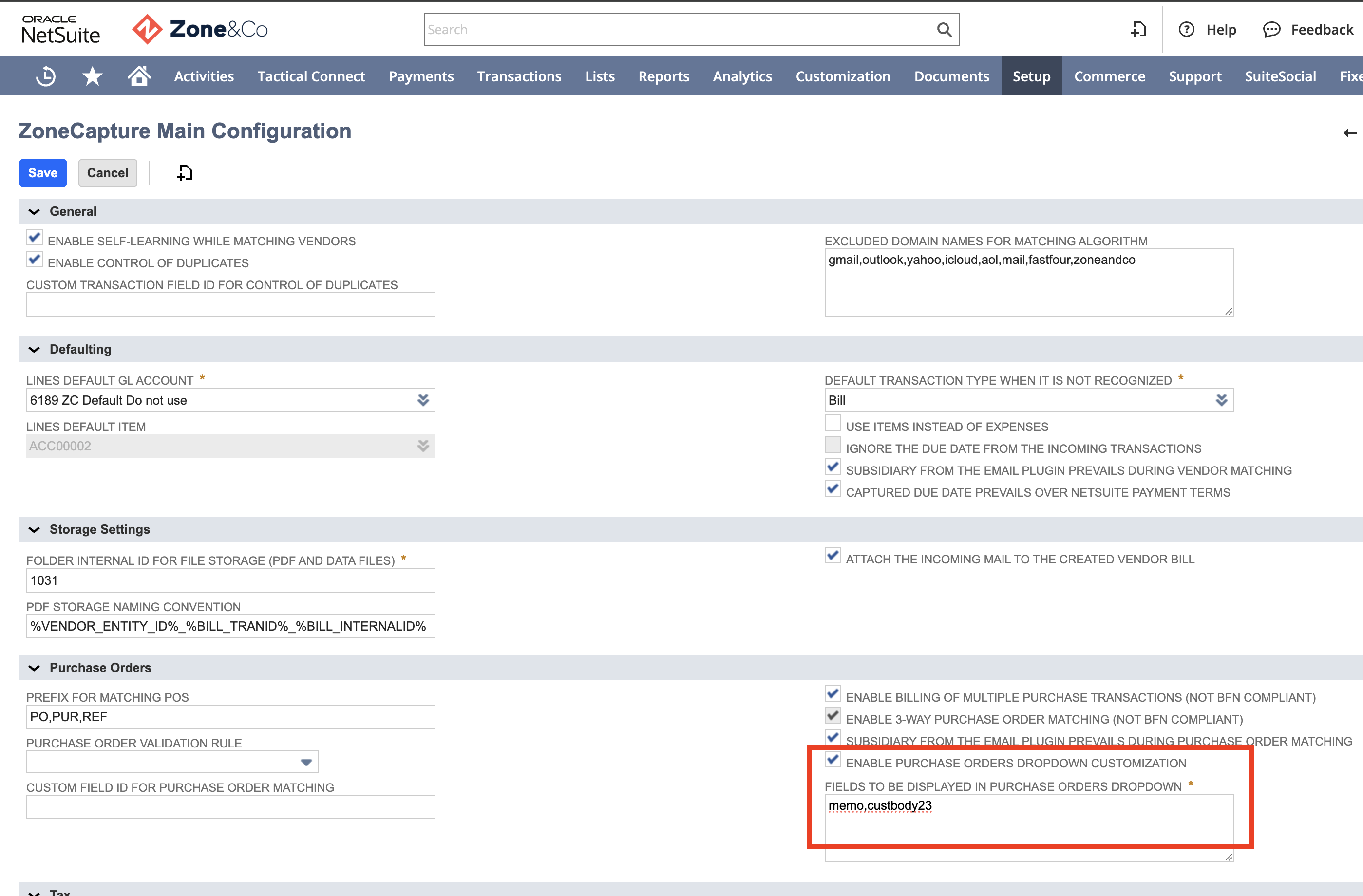Open the Customization menu
The image size is (1363, 896).
tap(843, 76)
